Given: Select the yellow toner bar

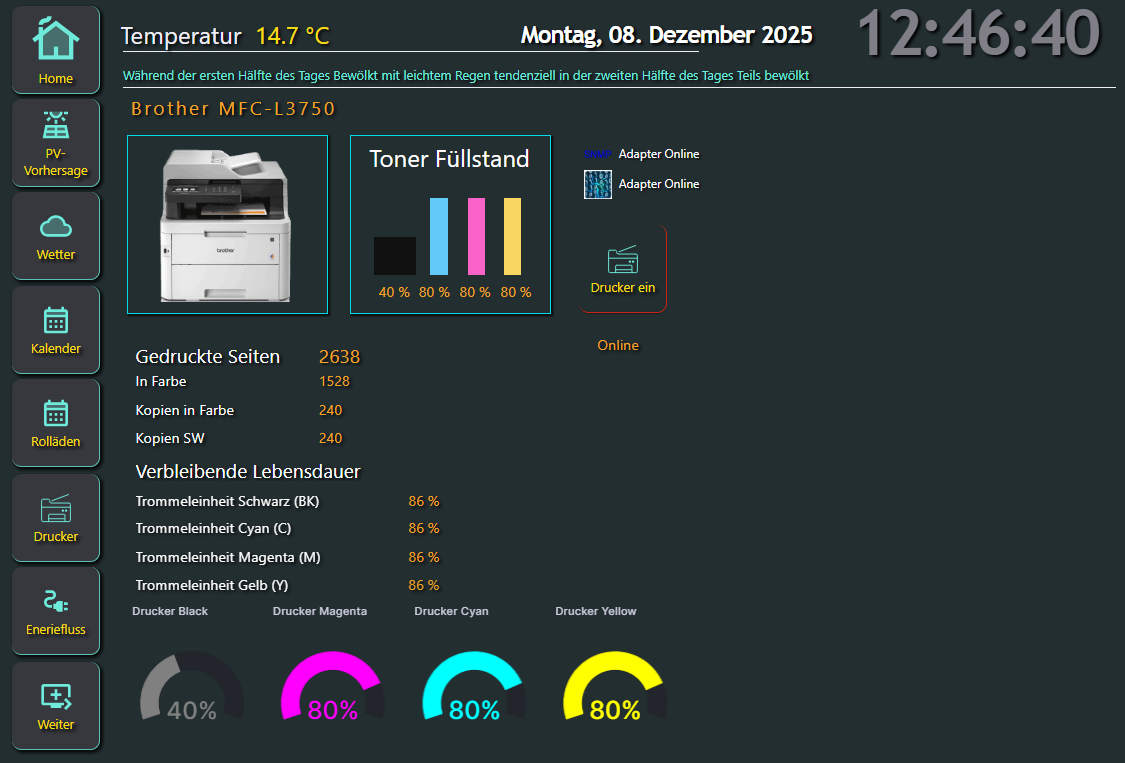Looking at the screenshot, I should tap(512, 236).
